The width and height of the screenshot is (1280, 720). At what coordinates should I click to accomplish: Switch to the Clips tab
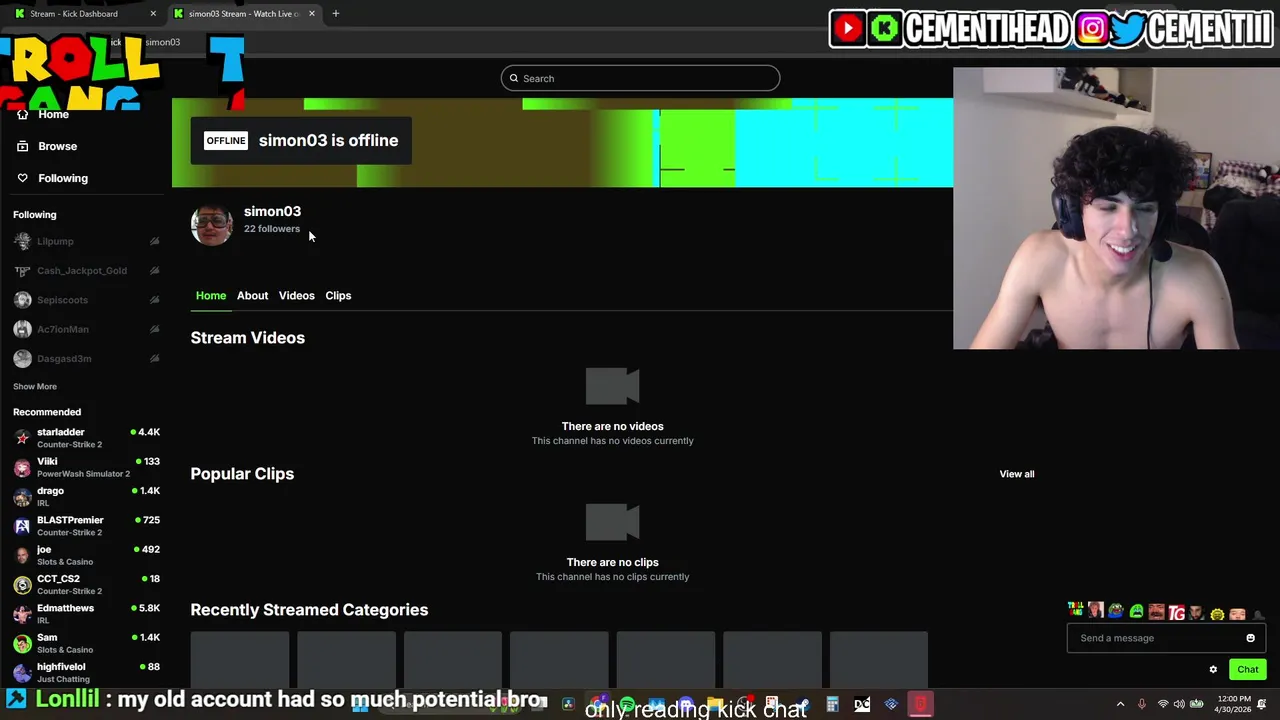click(338, 296)
